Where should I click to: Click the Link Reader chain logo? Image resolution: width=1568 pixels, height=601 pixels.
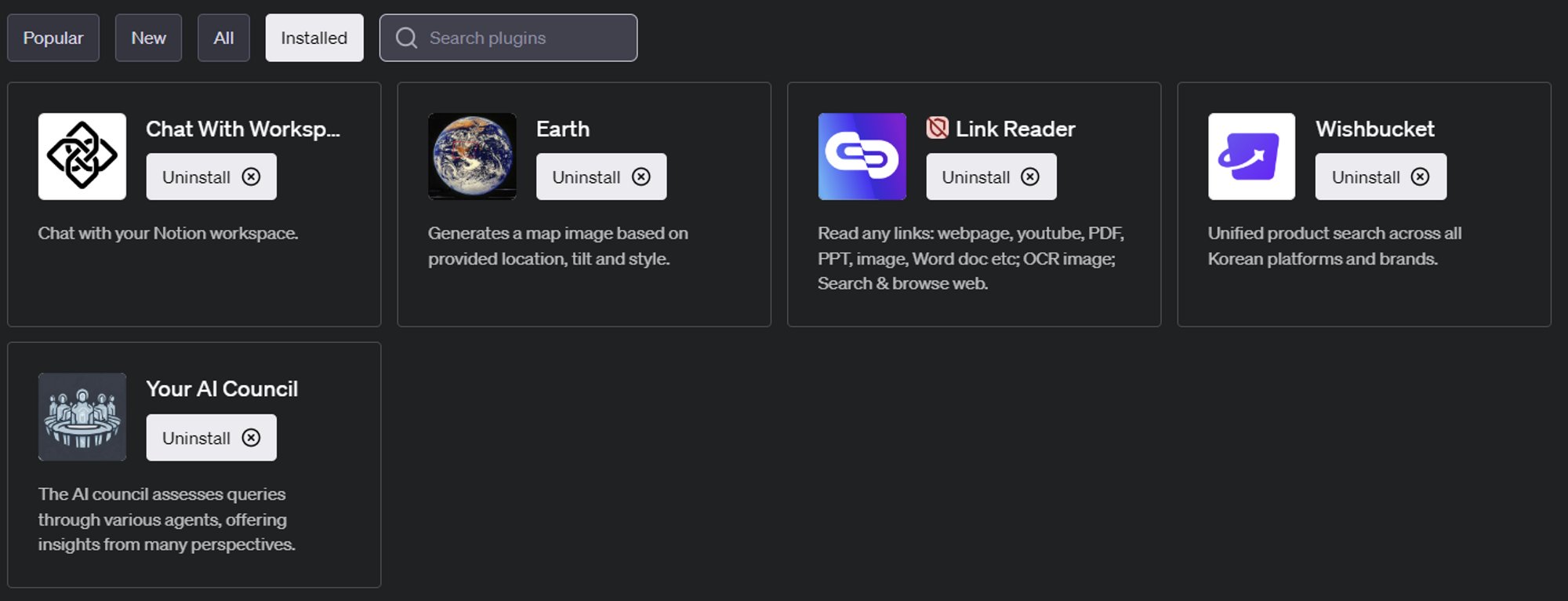pyautogui.click(x=862, y=156)
